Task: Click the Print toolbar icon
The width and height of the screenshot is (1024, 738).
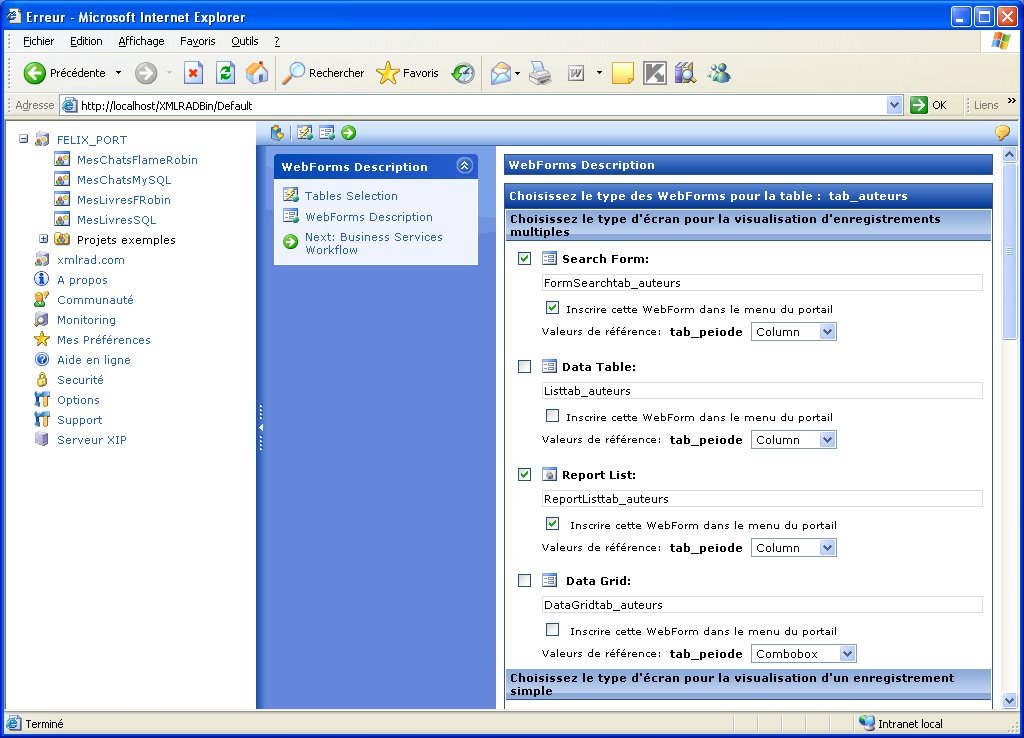Action: click(540, 73)
